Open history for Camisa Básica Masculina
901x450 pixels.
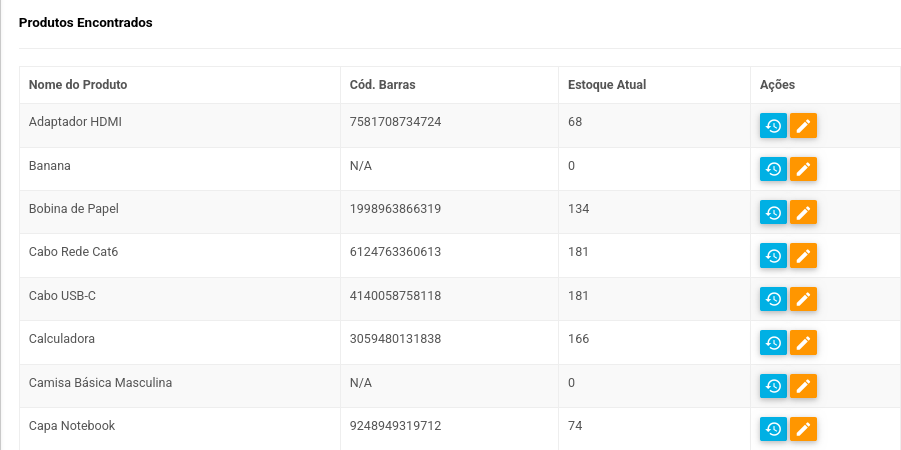click(x=773, y=386)
